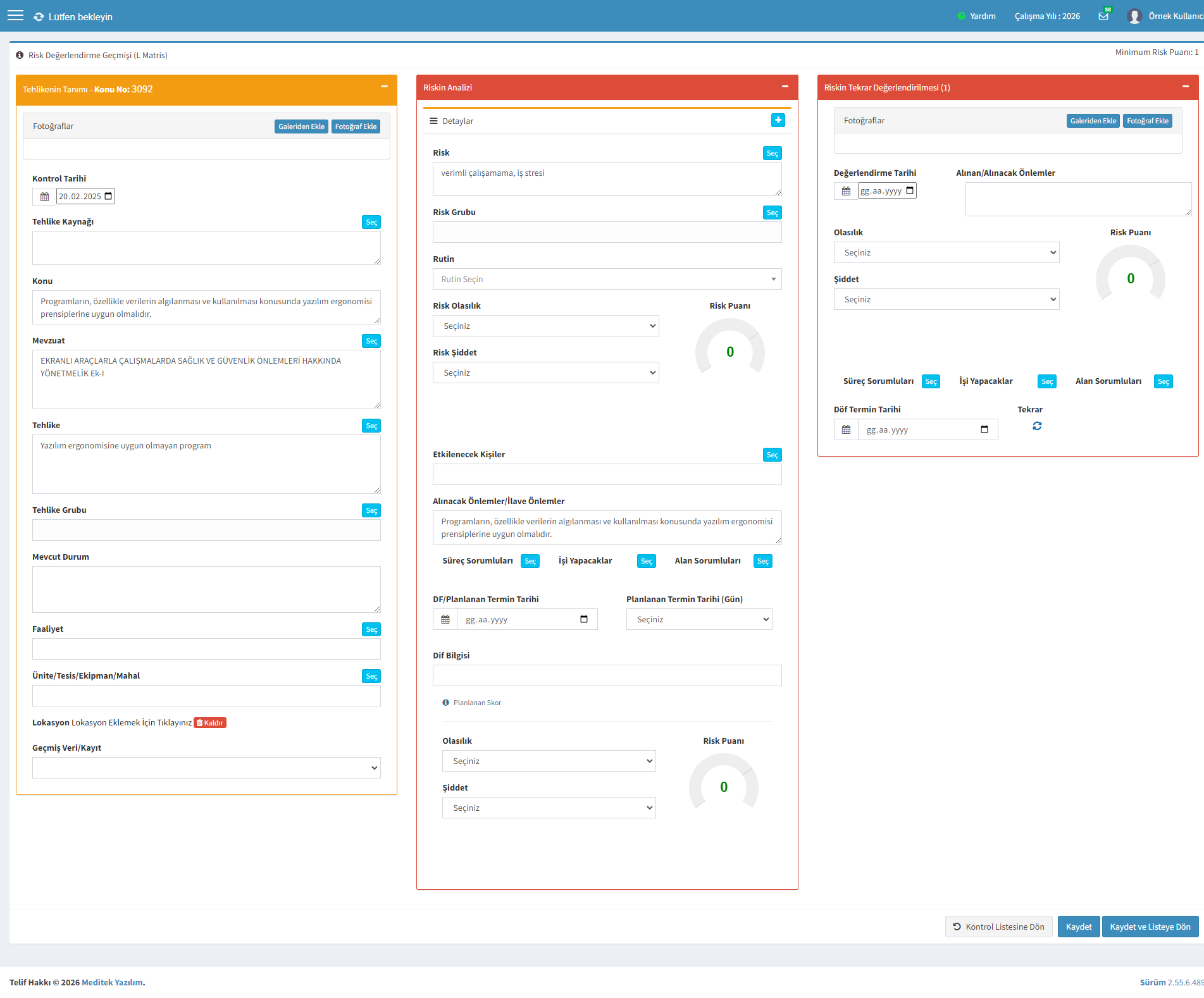Click the Kaydet button

1079,927
